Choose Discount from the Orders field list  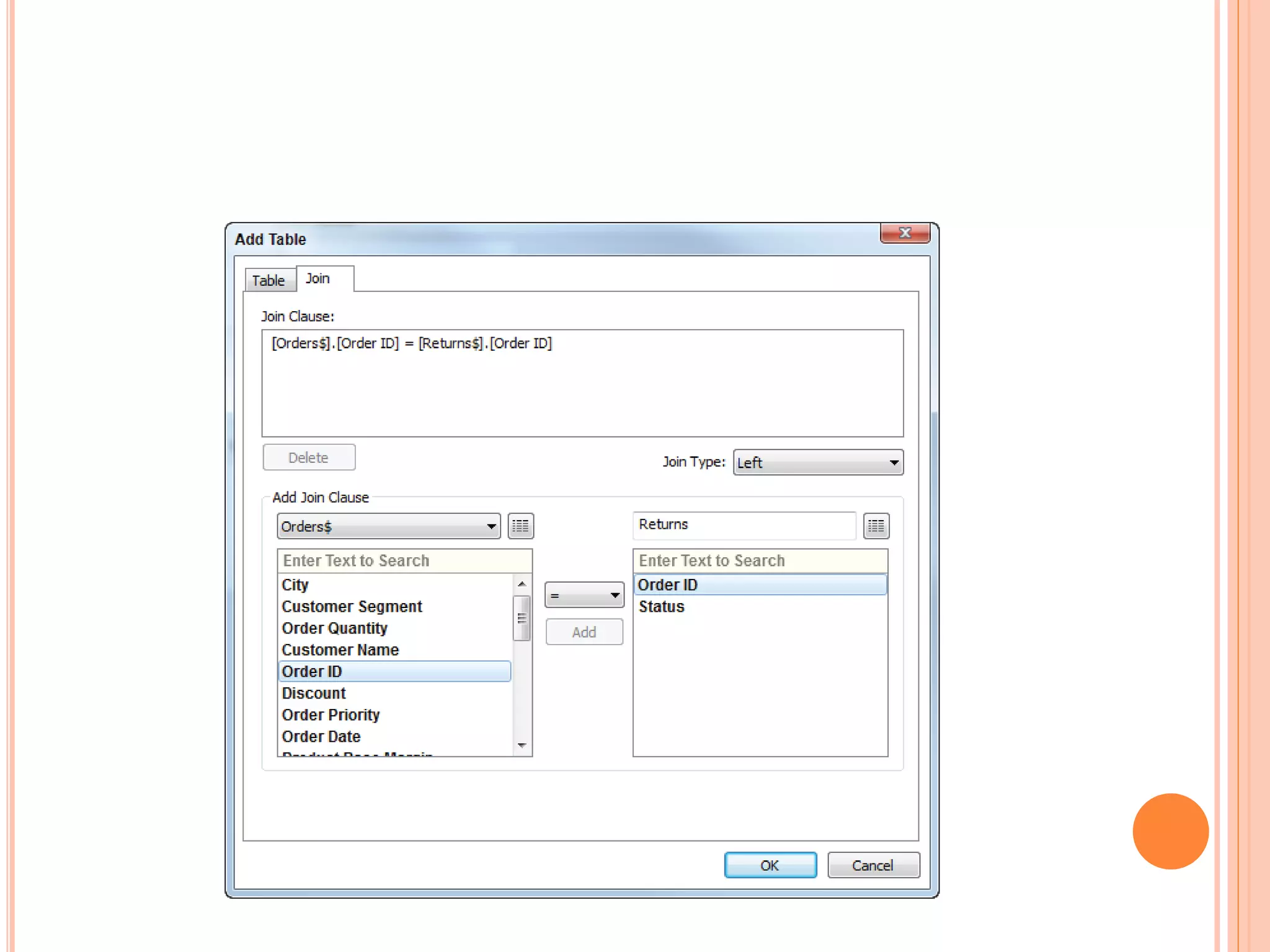(314, 694)
